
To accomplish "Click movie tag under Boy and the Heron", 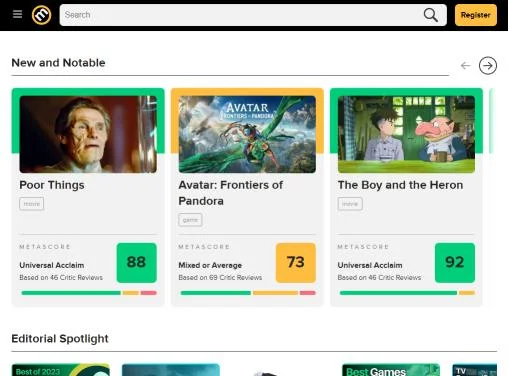I will coord(350,204).
